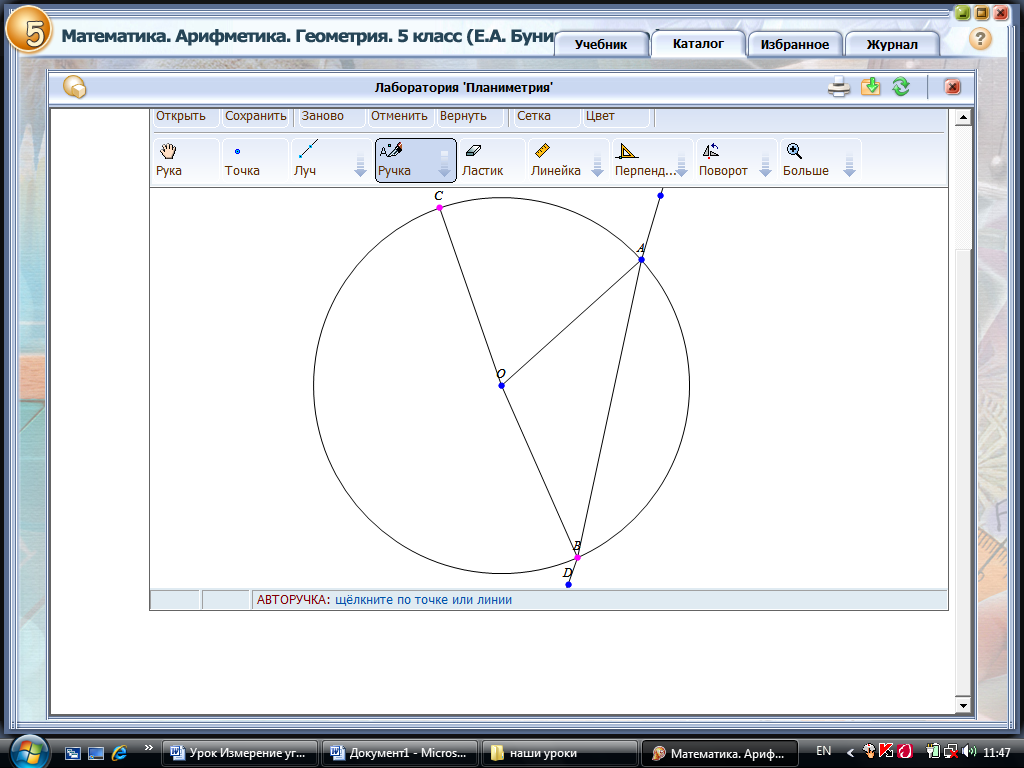Screen dimensions: 1024x768
Task: Close the Лаборатория Планиметрия panel
Action: [952, 87]
